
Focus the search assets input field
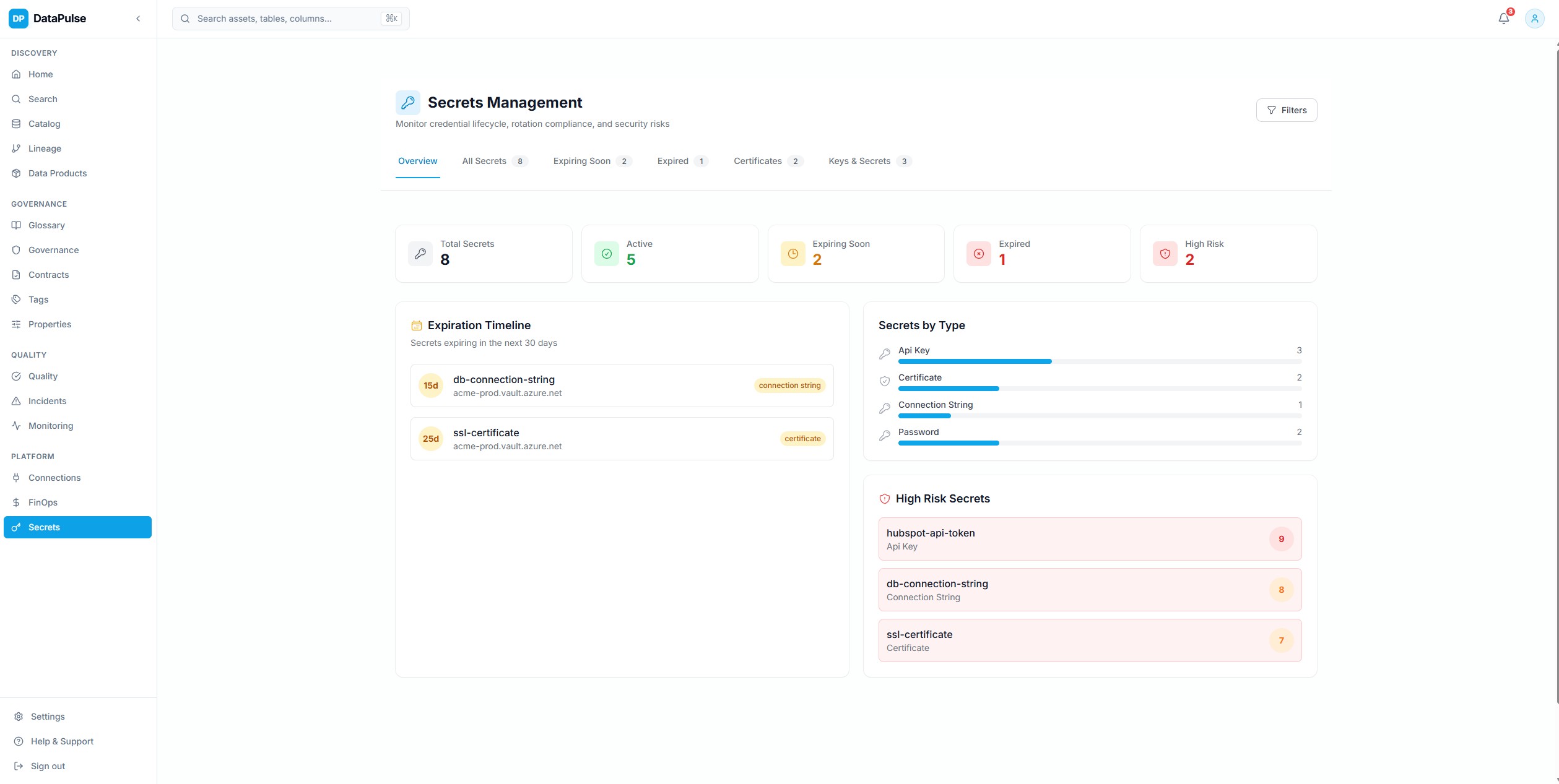(285, 19)
